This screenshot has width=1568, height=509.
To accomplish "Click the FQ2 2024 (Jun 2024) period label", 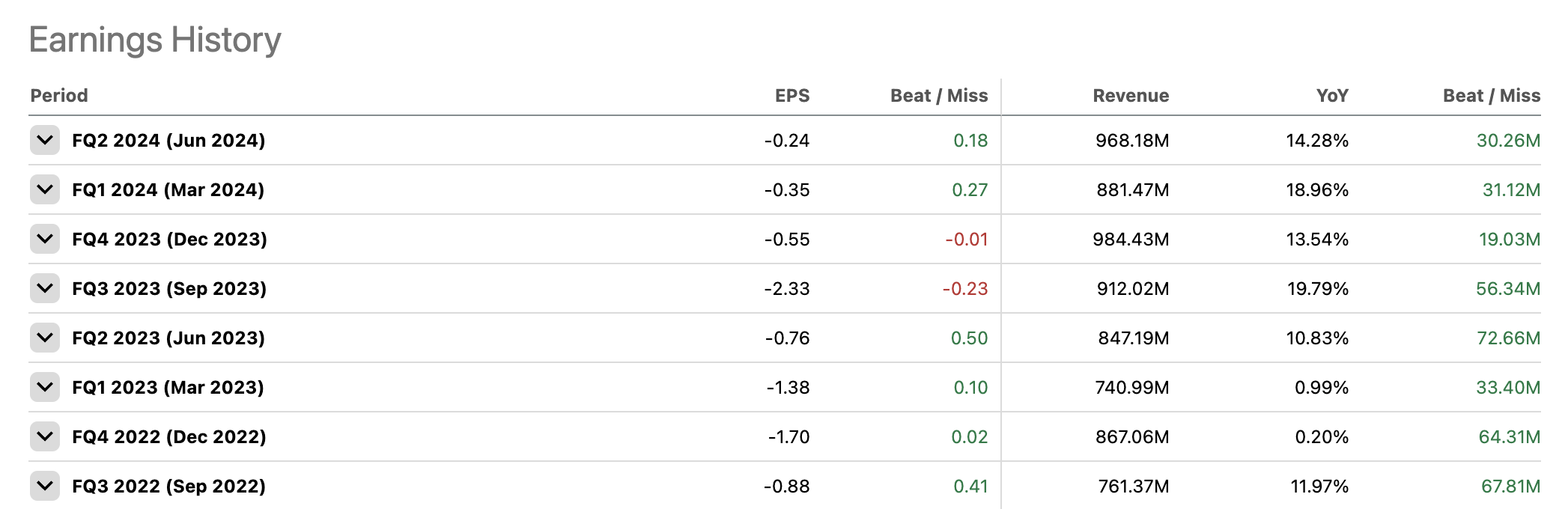I will [x=168, y=141].
